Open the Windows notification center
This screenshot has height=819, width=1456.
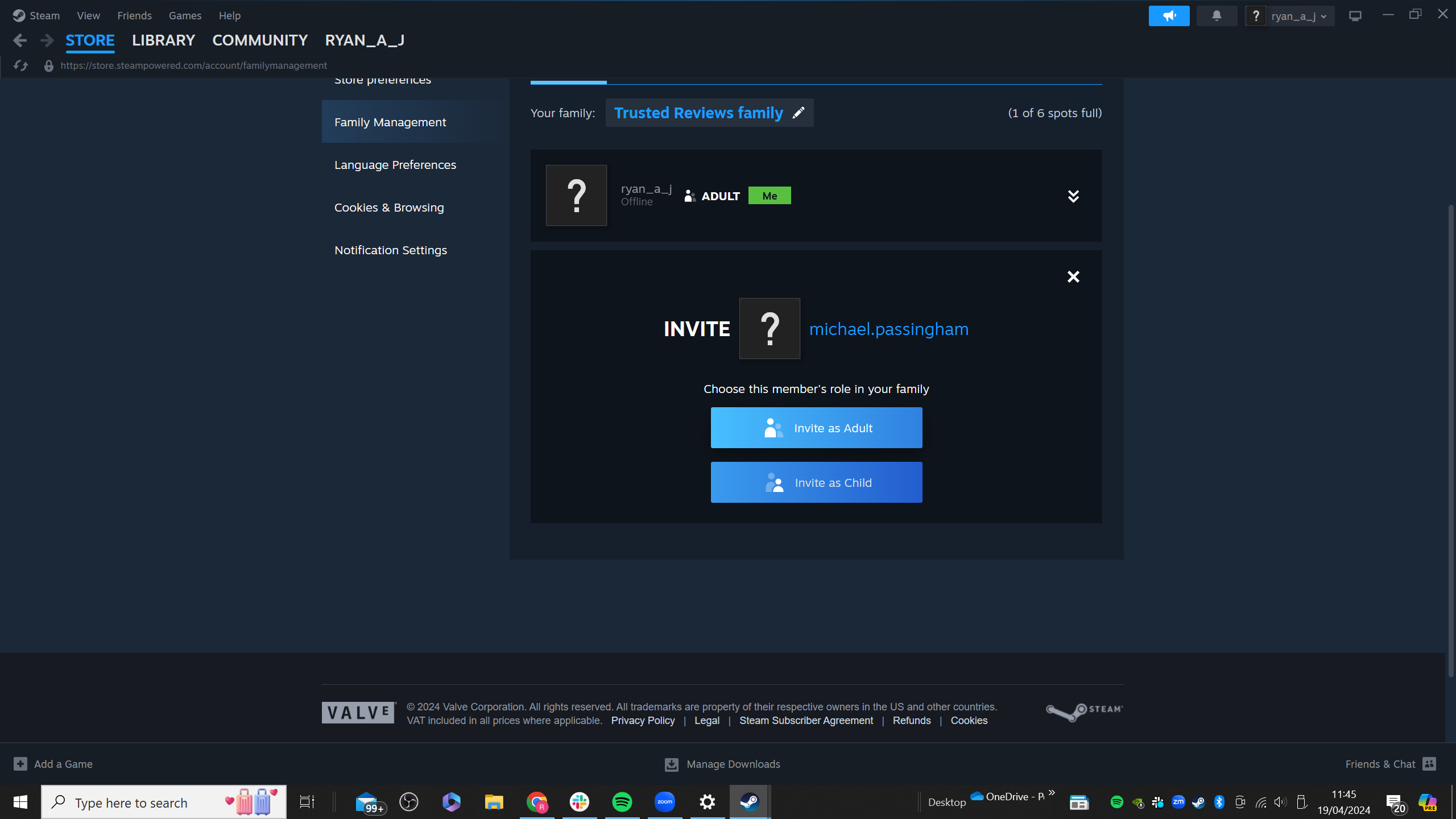(x=1395, y=803)
